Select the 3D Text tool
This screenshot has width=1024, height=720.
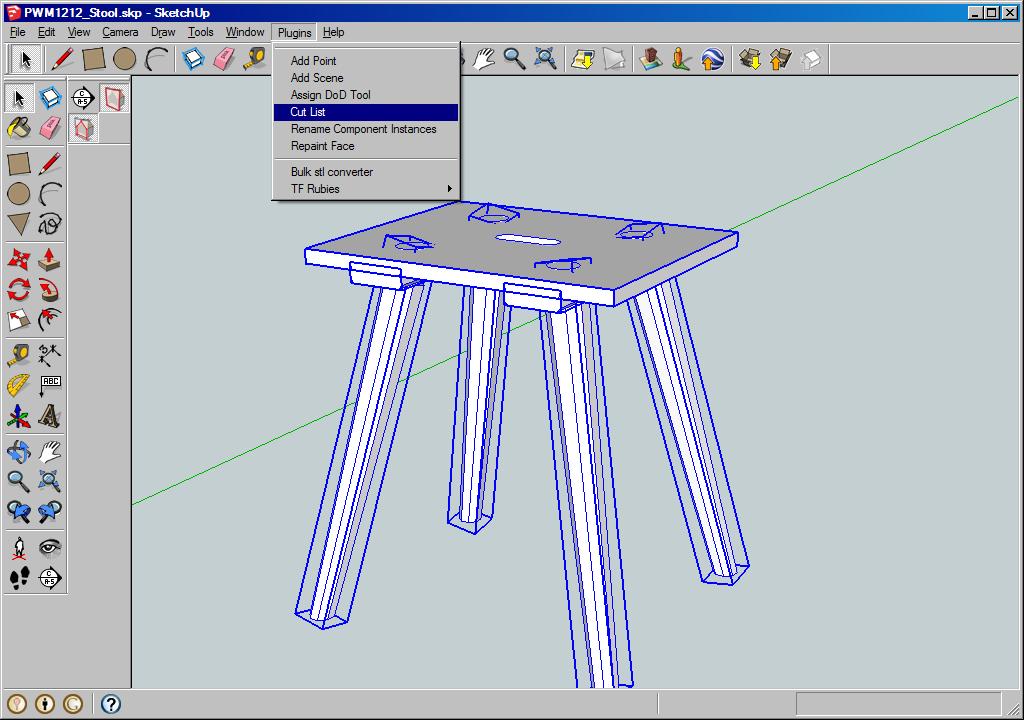(50, 416)
